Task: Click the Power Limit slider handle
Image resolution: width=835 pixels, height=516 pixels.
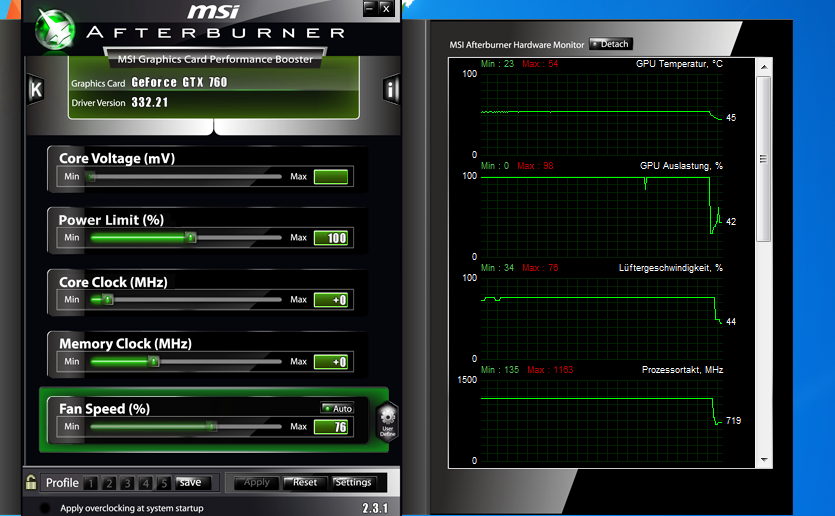Action: pos(190,237)
